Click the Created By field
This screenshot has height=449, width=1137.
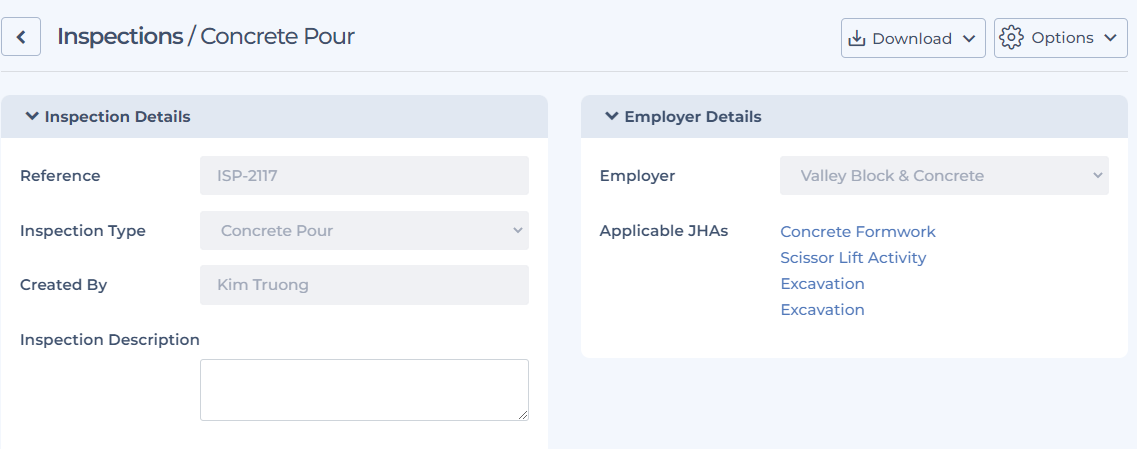point(364,285)
